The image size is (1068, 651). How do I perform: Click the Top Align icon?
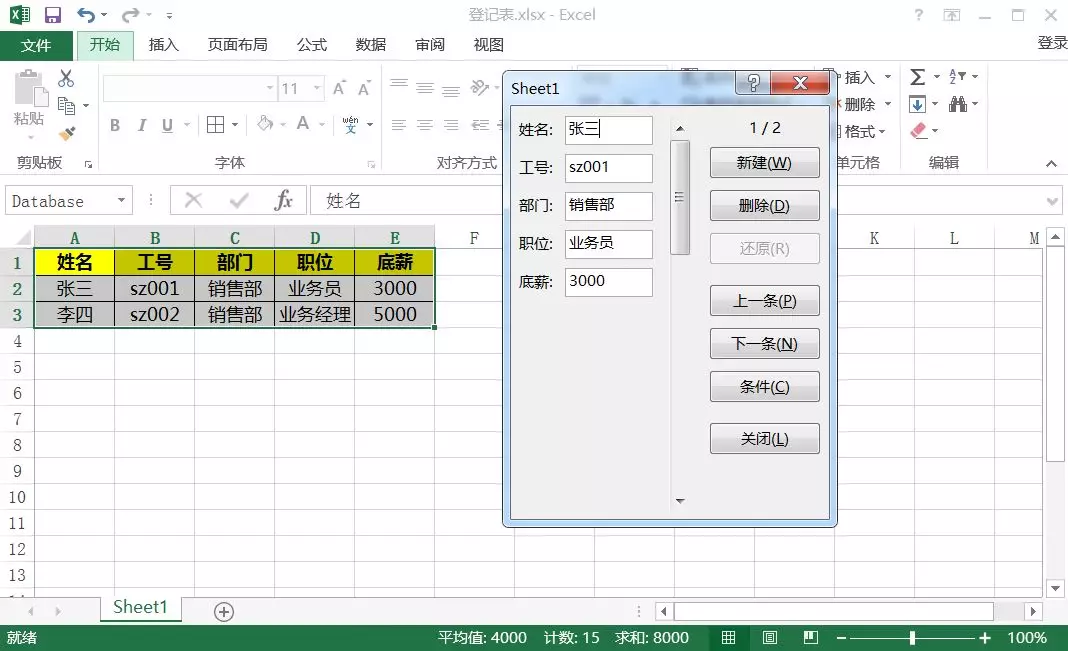point(399,84)
